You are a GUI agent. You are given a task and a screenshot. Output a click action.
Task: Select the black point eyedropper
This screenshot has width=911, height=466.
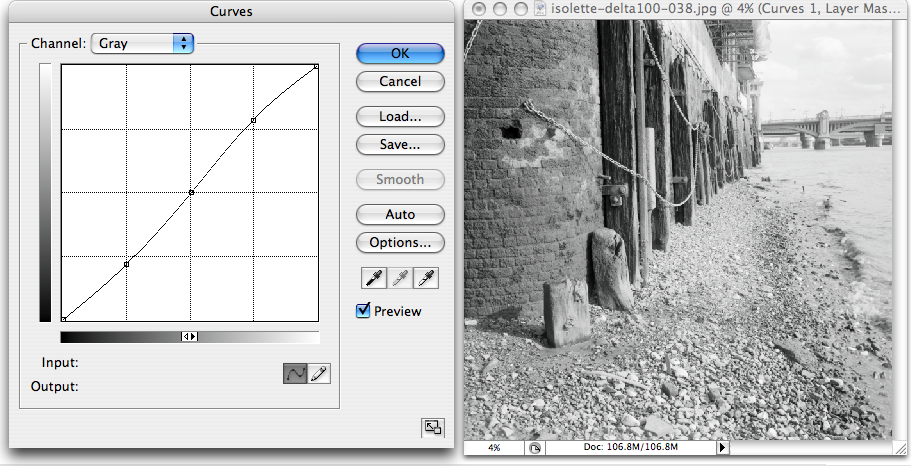pos(374,278)
